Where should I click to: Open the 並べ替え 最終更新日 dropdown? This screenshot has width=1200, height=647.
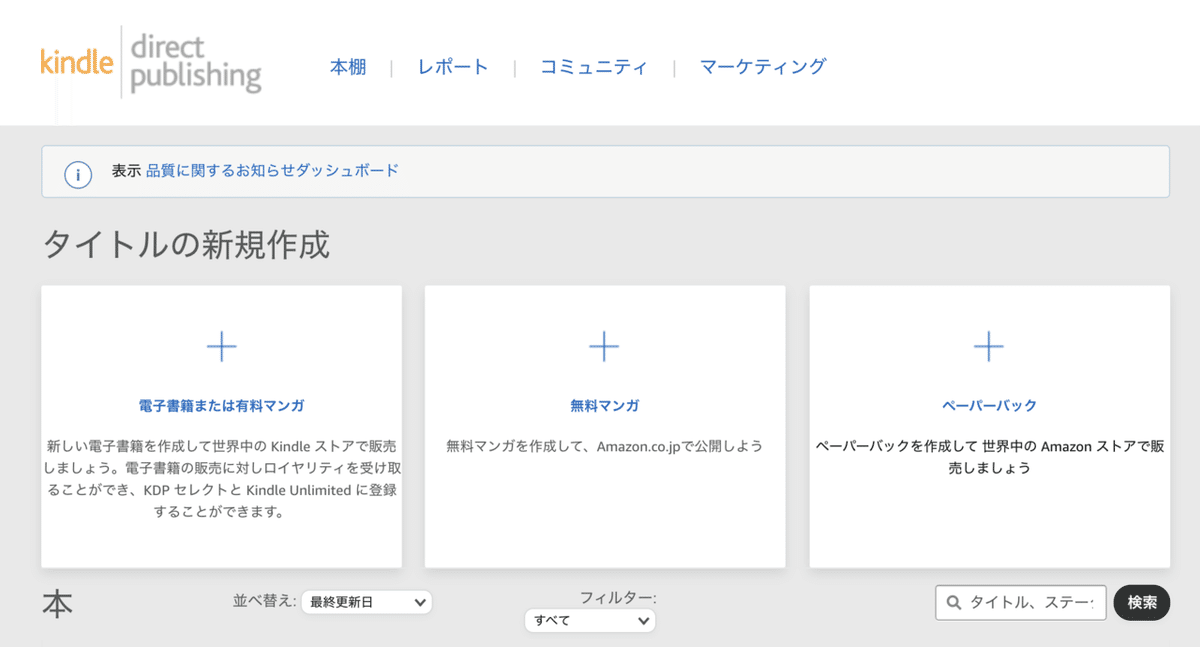(367, 602)
